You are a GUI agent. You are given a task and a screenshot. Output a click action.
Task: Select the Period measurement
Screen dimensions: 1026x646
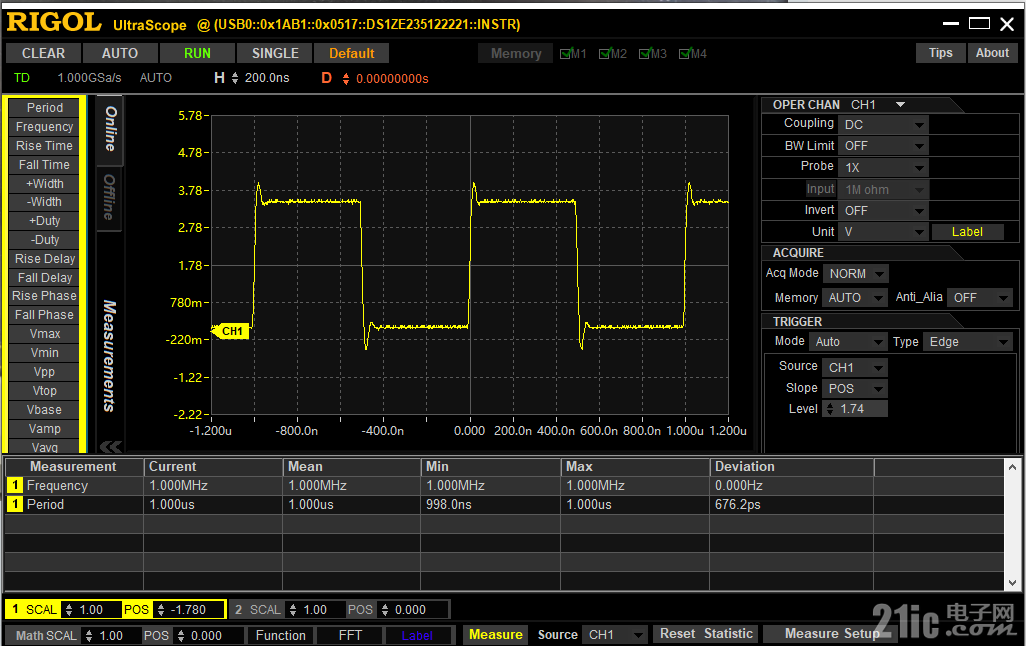tap(44, 108)
